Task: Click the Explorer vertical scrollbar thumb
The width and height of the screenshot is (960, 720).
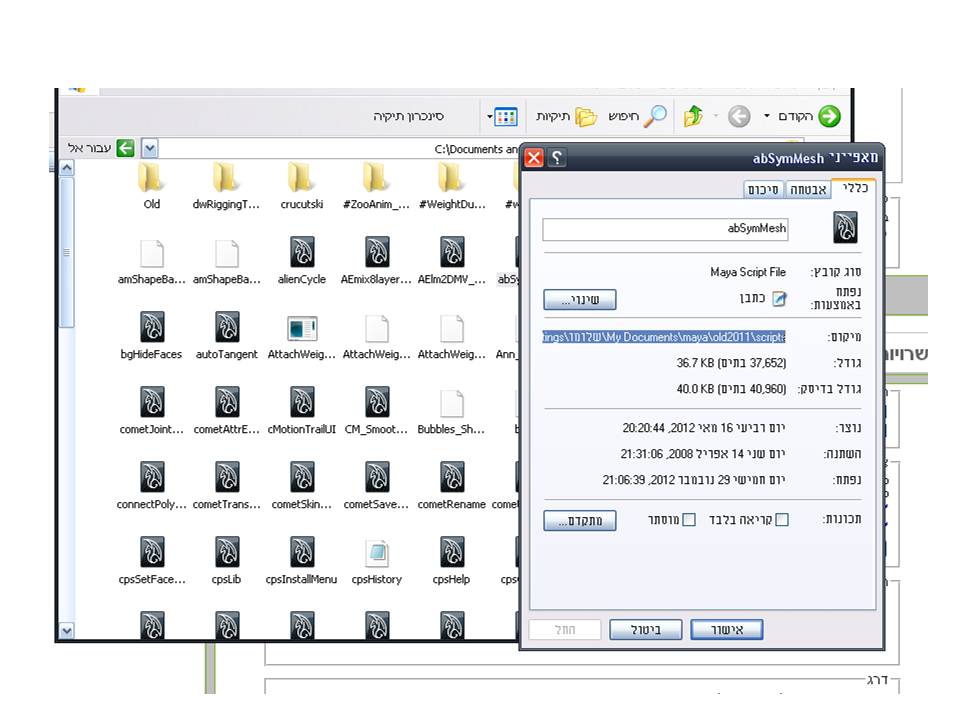Action: coord(67,252)
